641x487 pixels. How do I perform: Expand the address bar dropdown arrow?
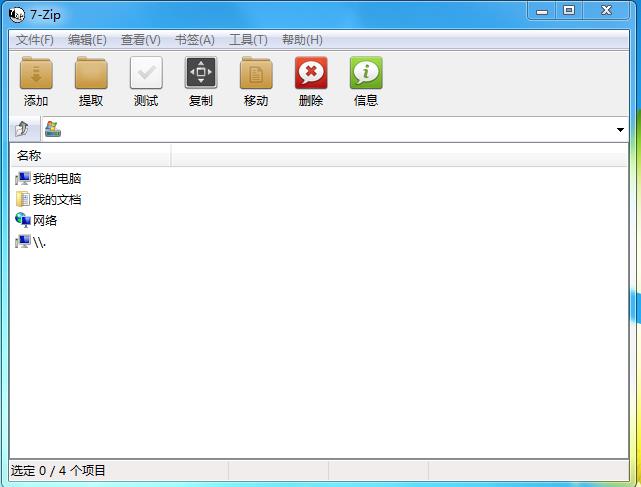[620, 130]
